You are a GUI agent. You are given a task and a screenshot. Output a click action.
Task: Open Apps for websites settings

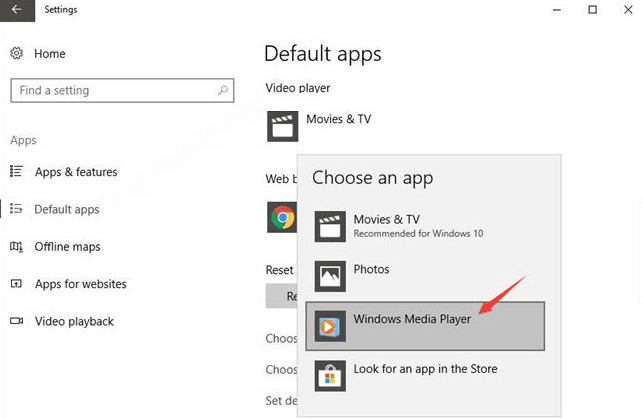tap(80, 284)
